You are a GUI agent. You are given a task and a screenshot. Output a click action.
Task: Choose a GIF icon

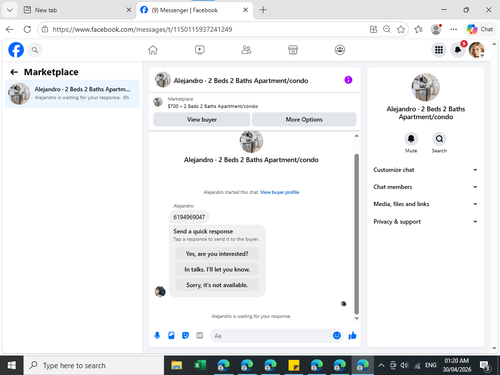click(200, 335)
